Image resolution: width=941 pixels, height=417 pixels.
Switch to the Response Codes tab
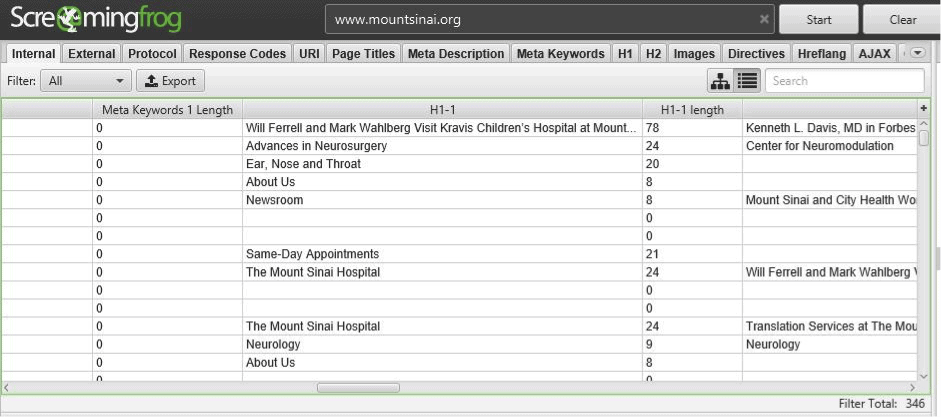pyautogui.click(x=238, y=54)
